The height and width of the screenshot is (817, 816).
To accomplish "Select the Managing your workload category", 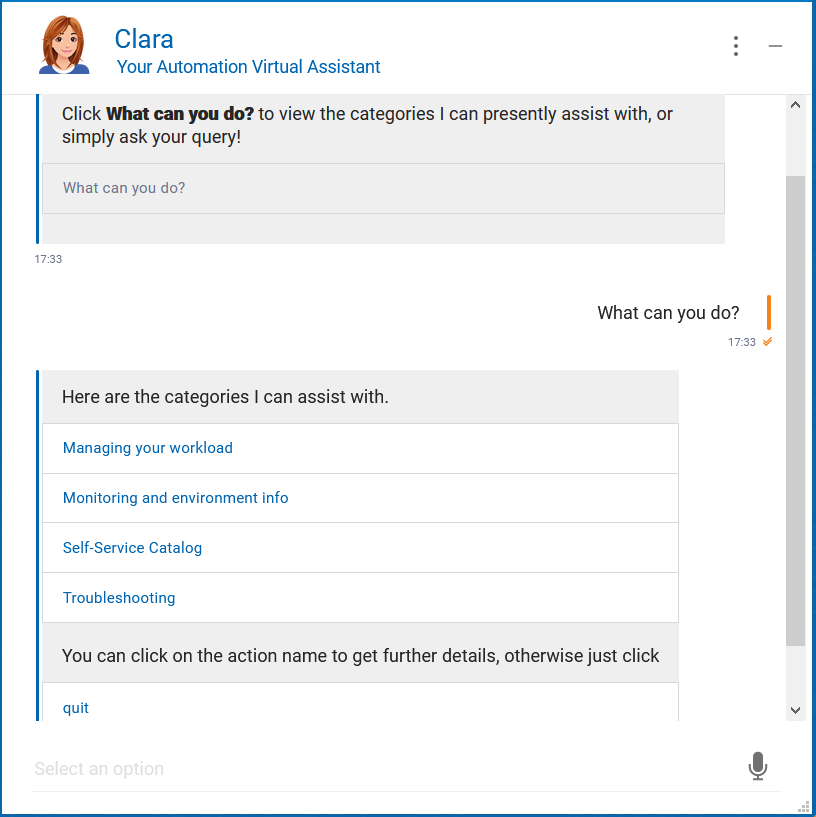I will click(x=148, y=448).
